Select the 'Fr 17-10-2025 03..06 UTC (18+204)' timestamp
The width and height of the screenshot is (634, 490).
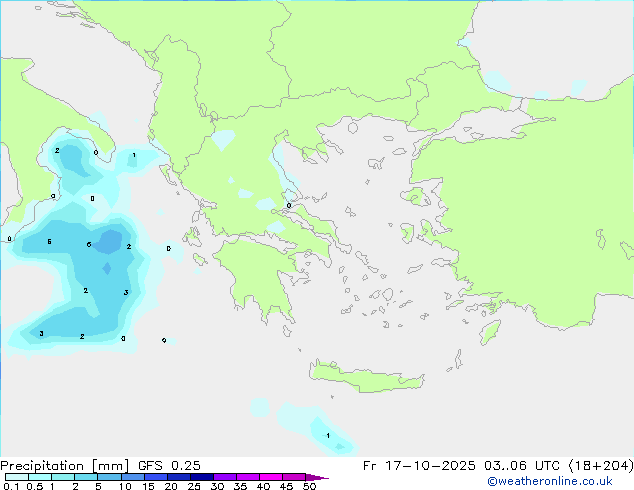pyautogui.click(x=498, y=466)
